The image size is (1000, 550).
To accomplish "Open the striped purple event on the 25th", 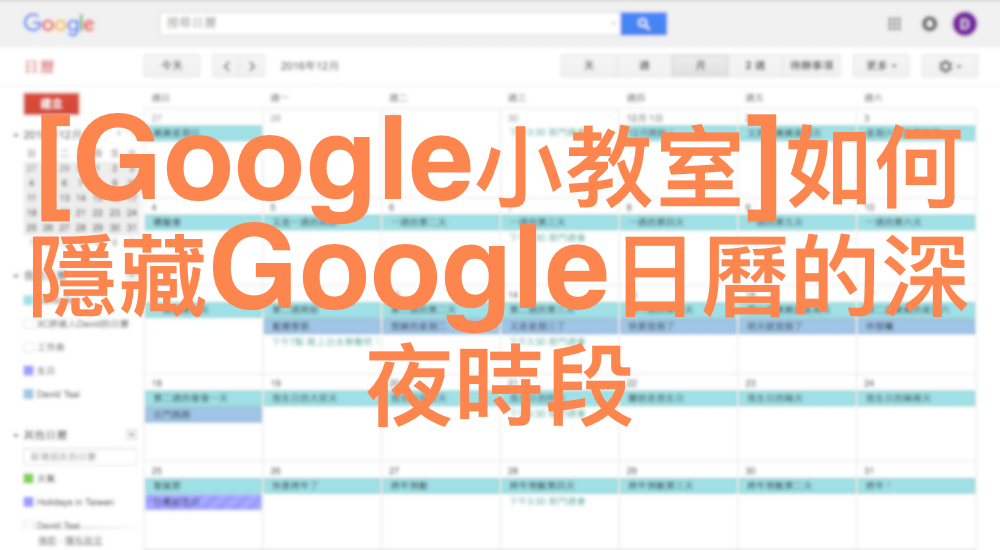I will click(203, 502).
